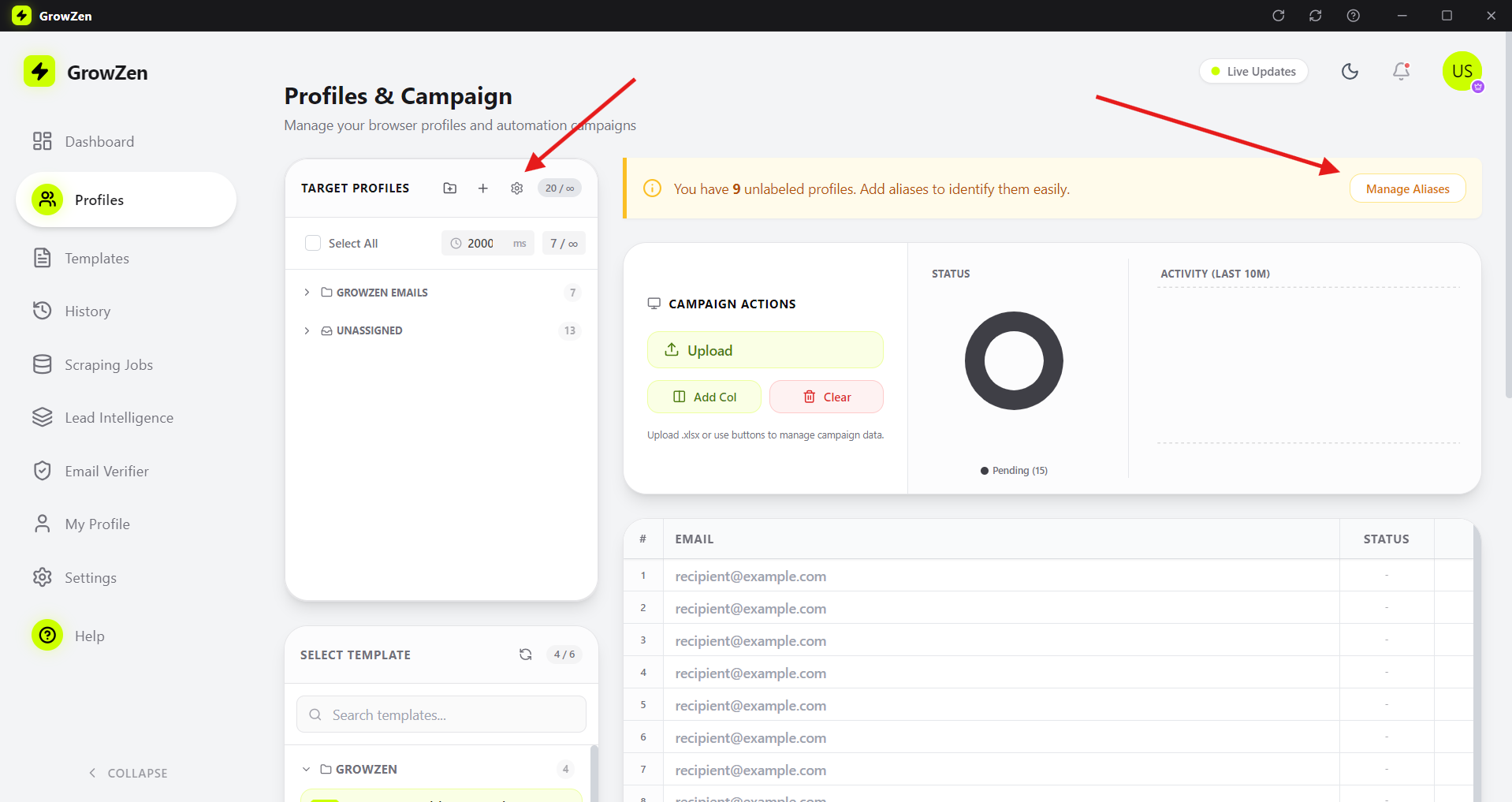Click the plus icon to add profile
1512x802 pixels.
click(x=483, y=188)
